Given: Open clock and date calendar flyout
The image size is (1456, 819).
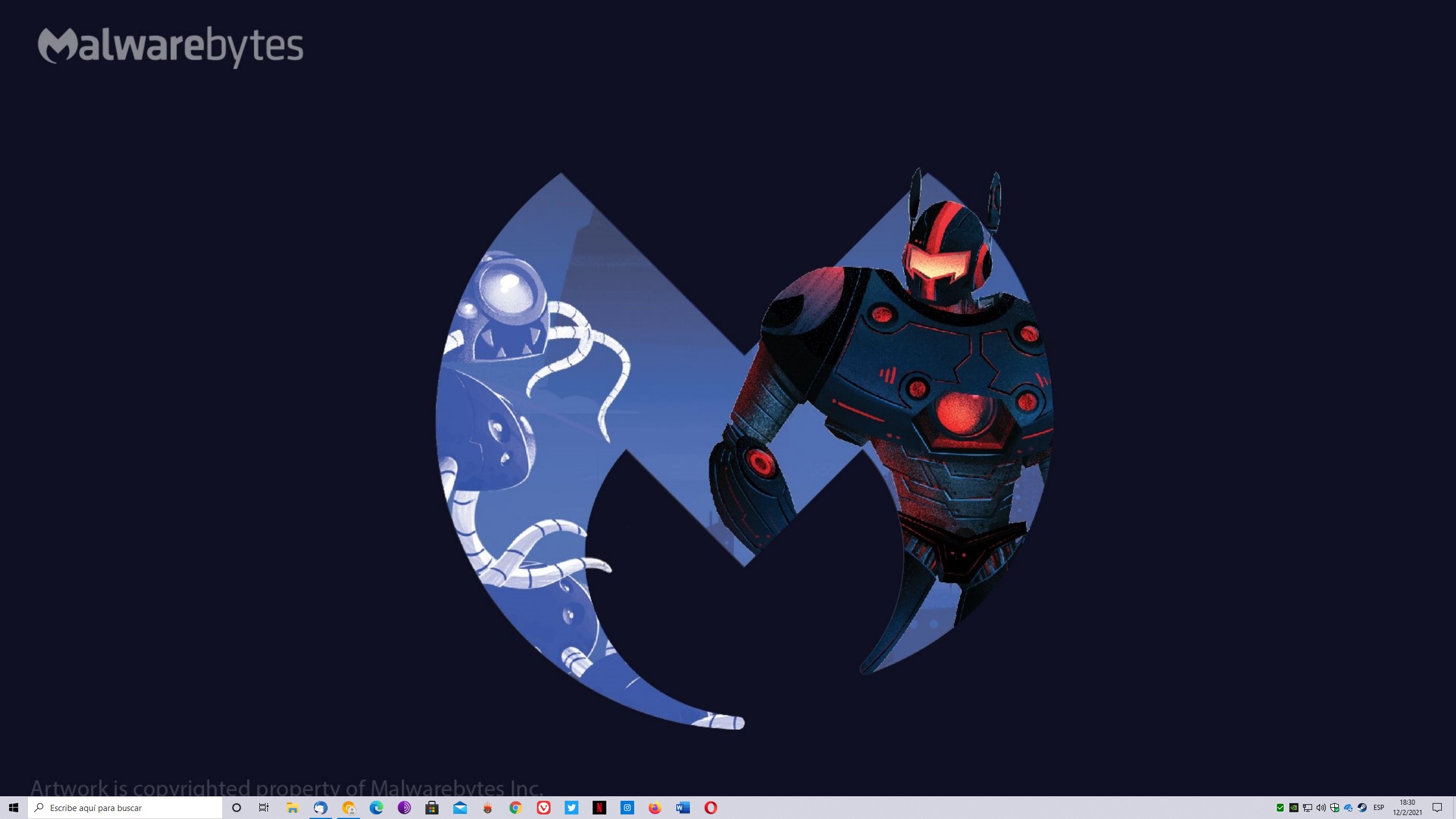Looking at the screenshot, I should pyautogui.click(x=1407, y=808).
